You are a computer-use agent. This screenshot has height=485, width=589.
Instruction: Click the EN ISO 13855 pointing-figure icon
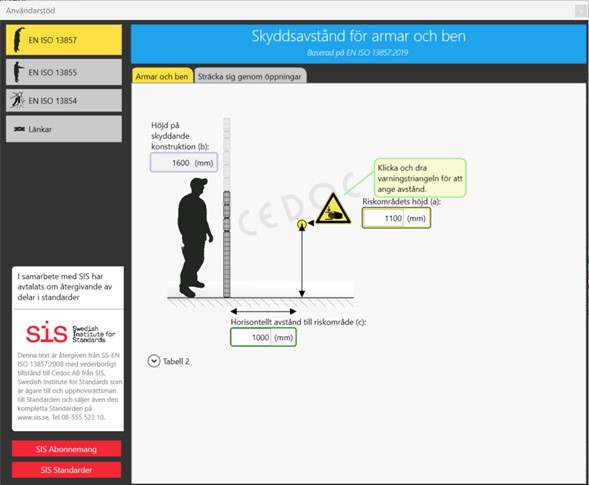[18, 72]
